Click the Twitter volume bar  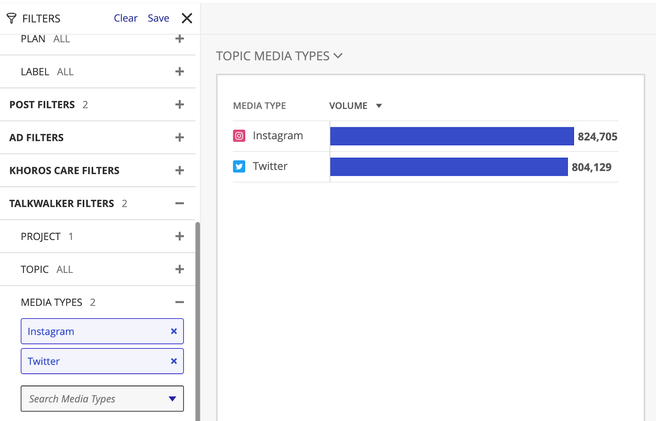(449, 167)
